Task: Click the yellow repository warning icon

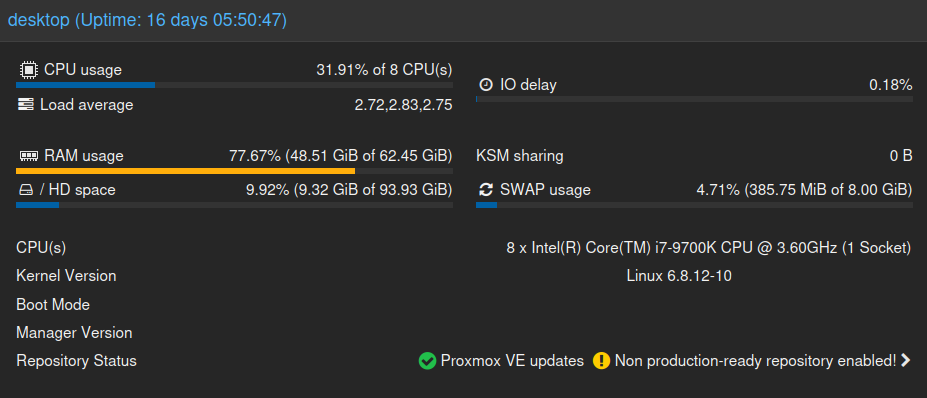Action: click(x=601, y=361)
